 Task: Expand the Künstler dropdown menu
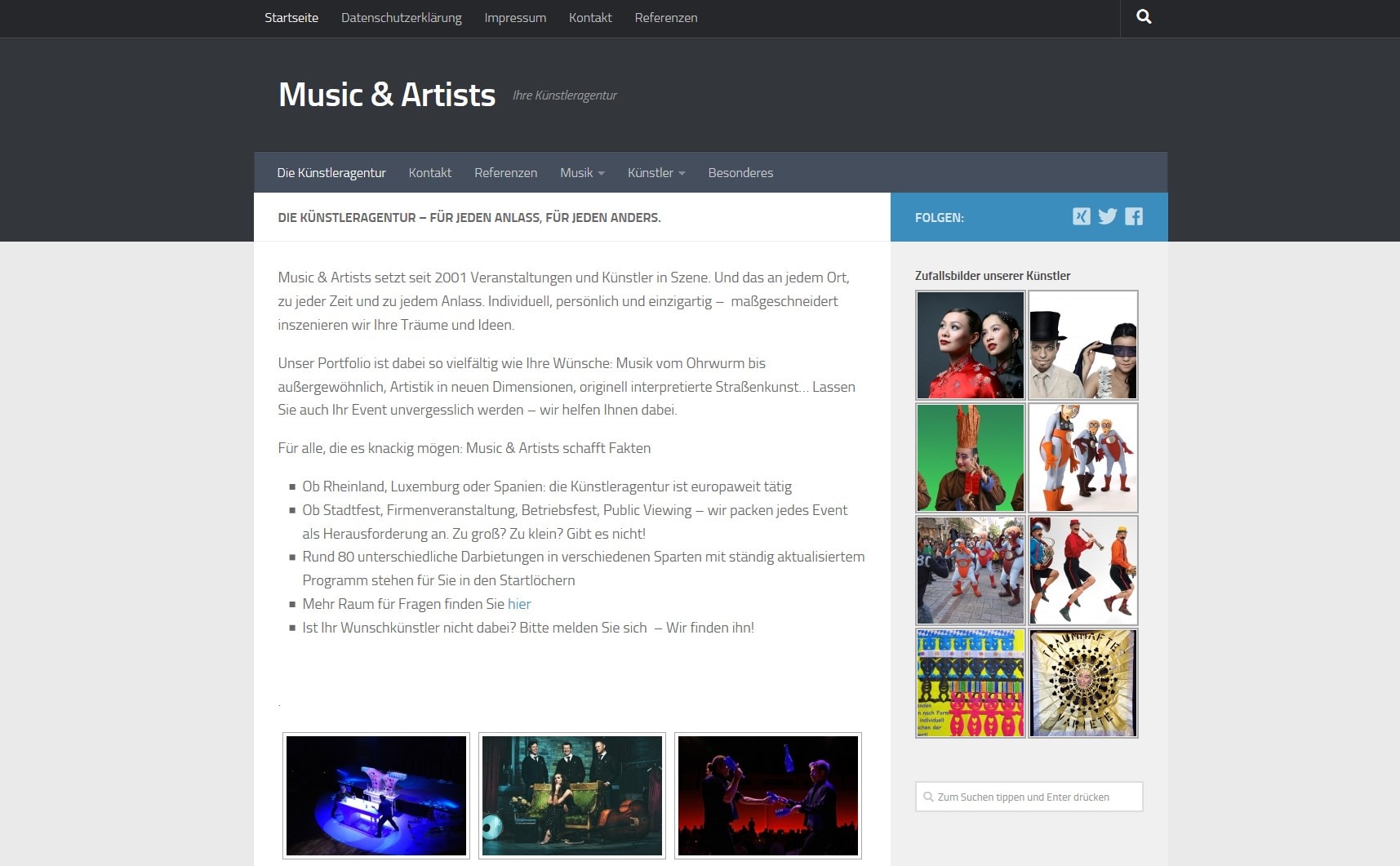pyautogui.click(x=656, y=172)
